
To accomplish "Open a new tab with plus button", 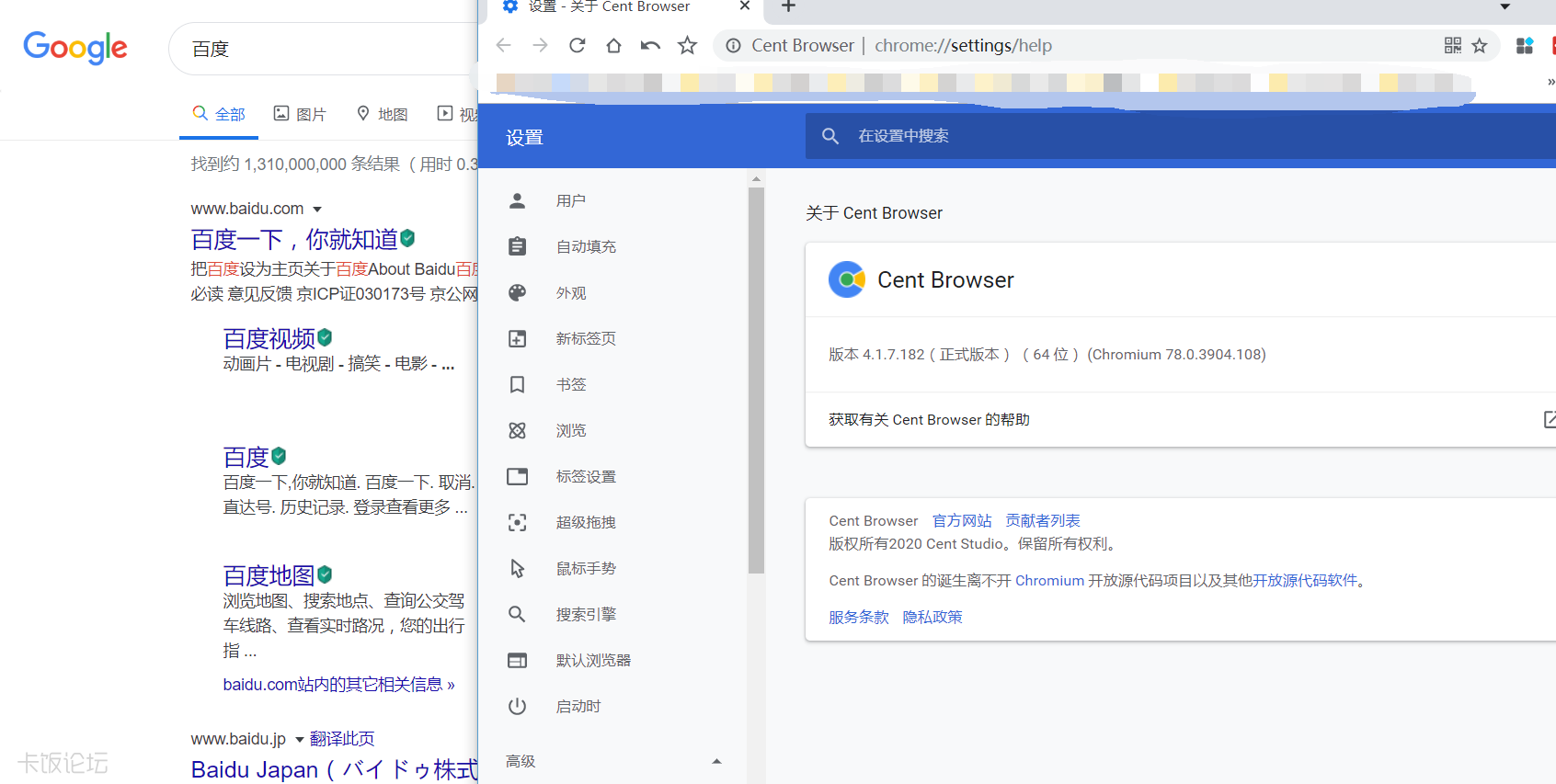I will [788, 6].
